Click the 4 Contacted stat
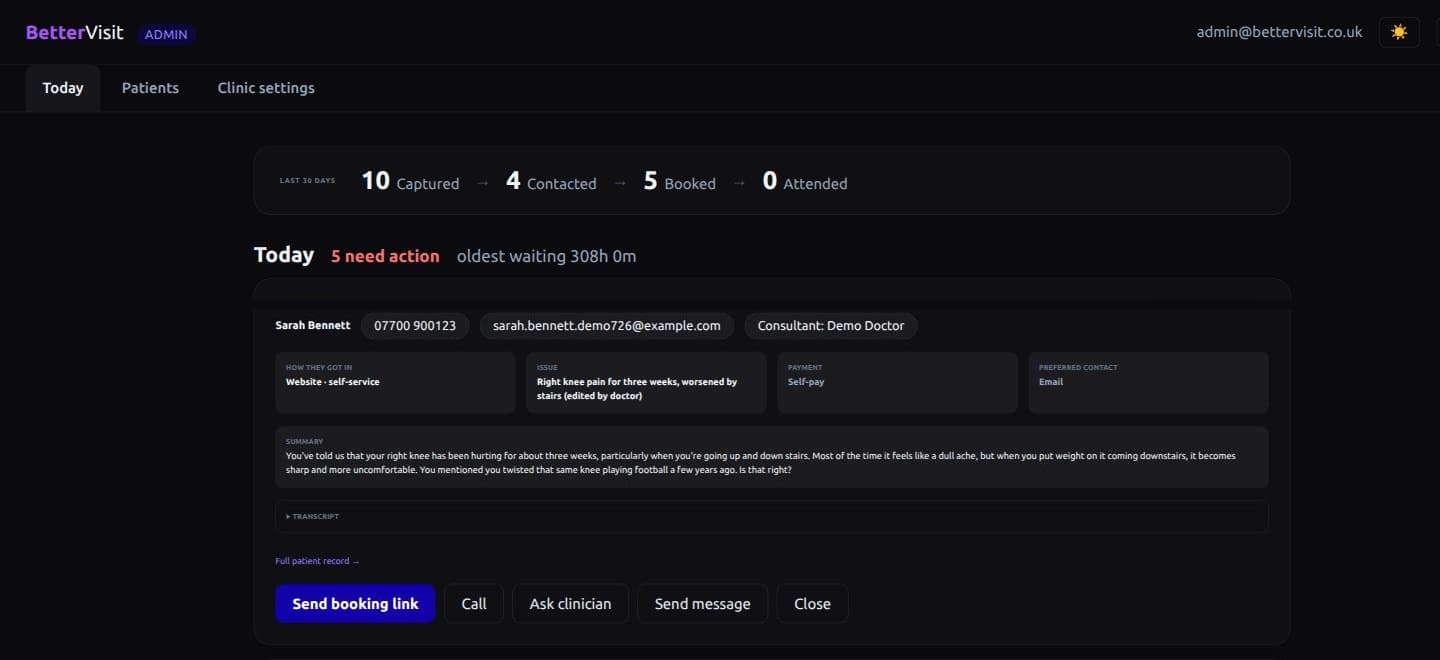The height and width of the screenshot is (660, 1440). click(551, 181)
